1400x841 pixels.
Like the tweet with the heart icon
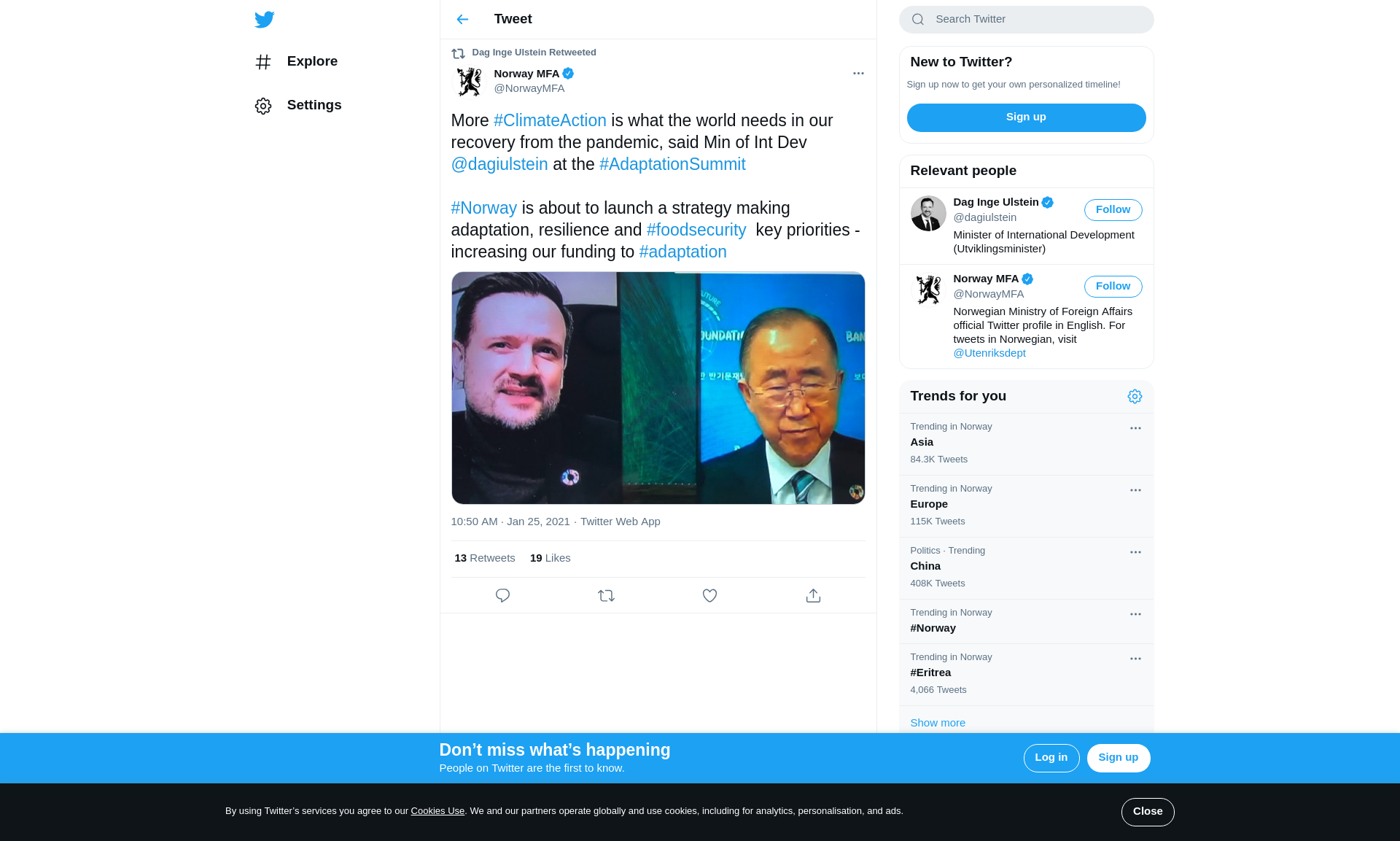[x=709, y=596]
